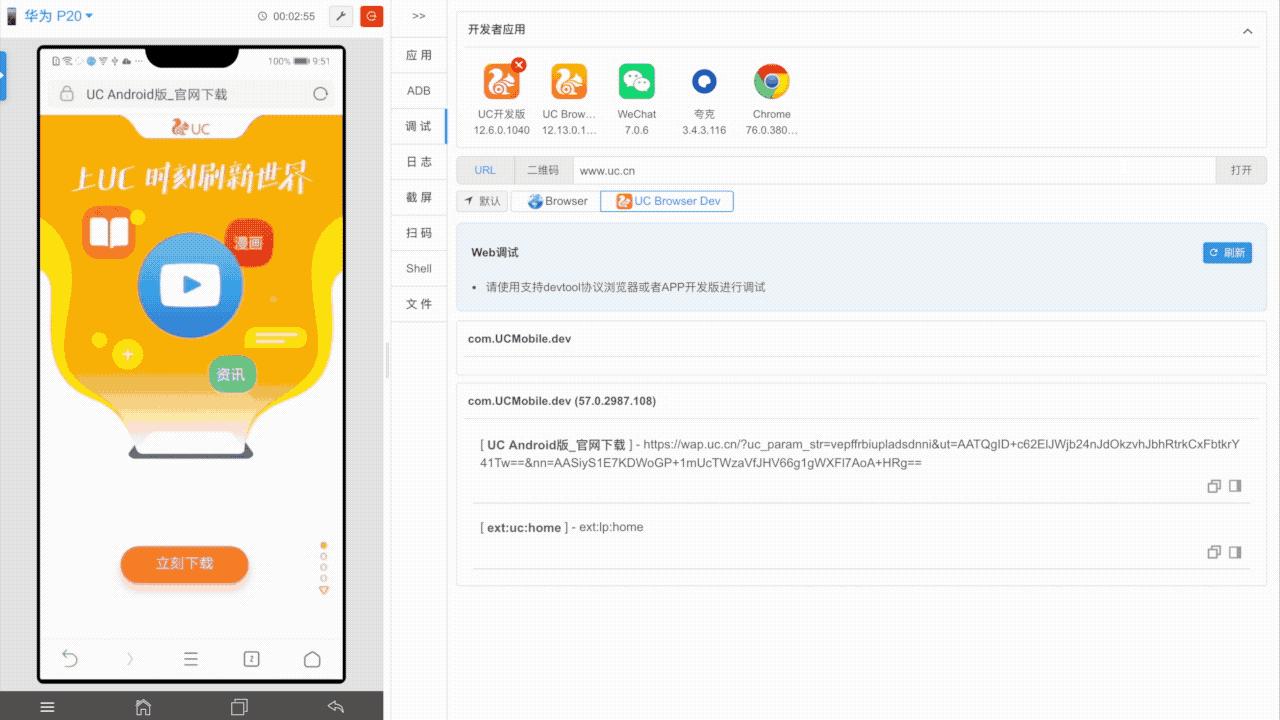1280x720 pixels.
Task: Switch to the 应用 tab
Action: [x=419, y=55]
